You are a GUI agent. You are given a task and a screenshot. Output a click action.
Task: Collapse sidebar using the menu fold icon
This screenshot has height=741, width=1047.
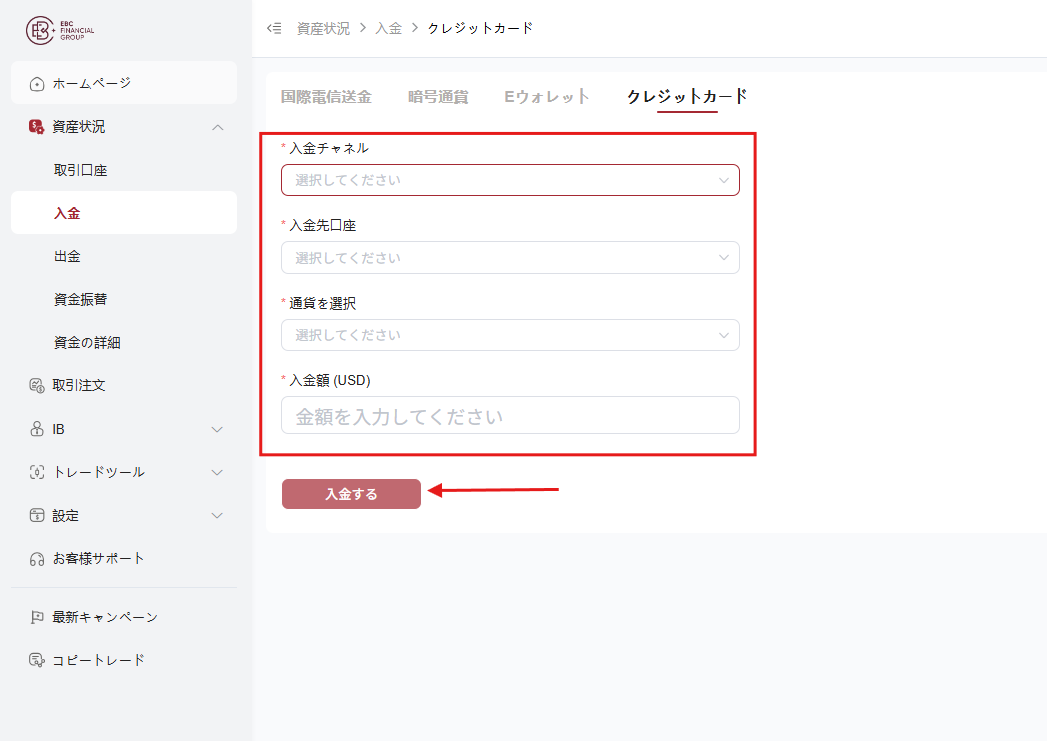click(x=274, y=28)
